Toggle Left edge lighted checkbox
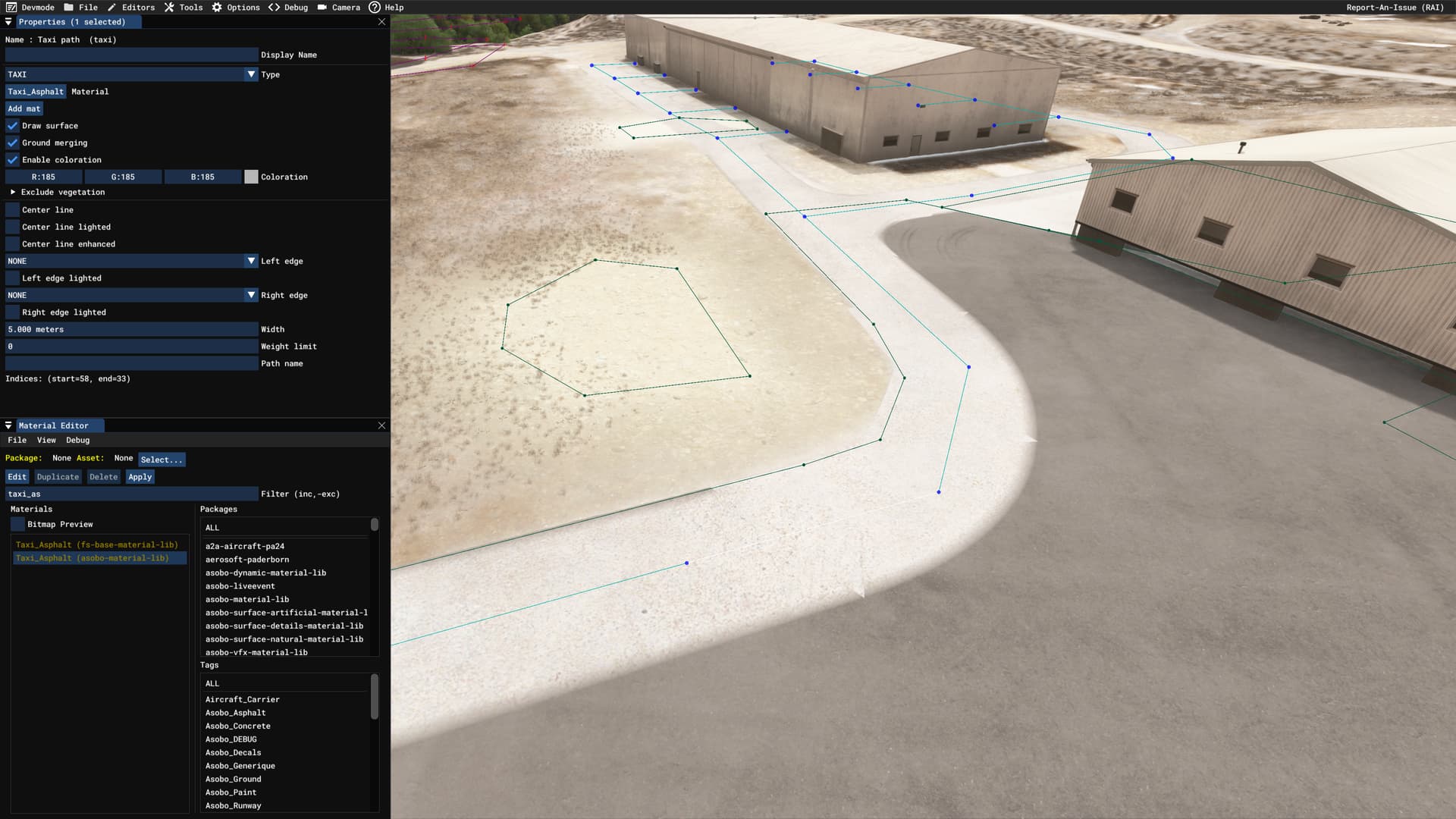 12,278
